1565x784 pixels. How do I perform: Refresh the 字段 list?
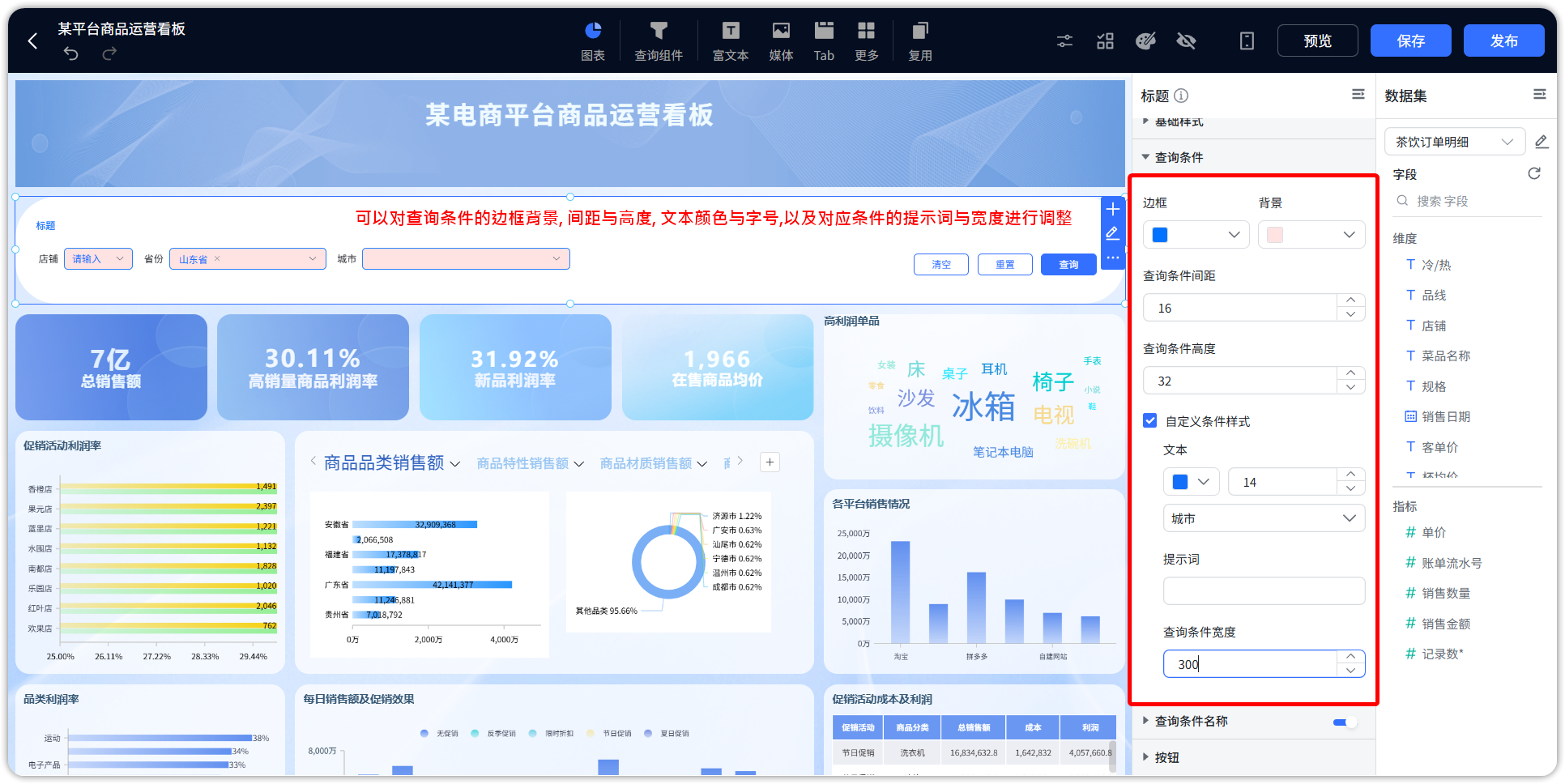coord(1534,173)
